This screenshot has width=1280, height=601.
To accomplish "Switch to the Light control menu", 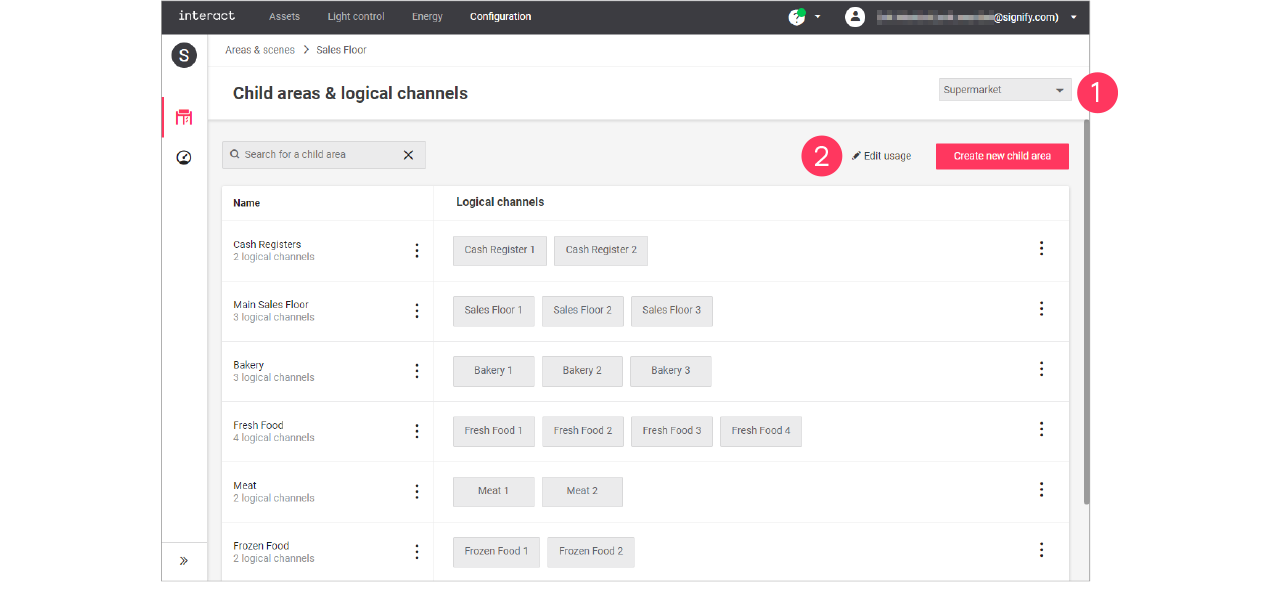I will click(356, 17).
